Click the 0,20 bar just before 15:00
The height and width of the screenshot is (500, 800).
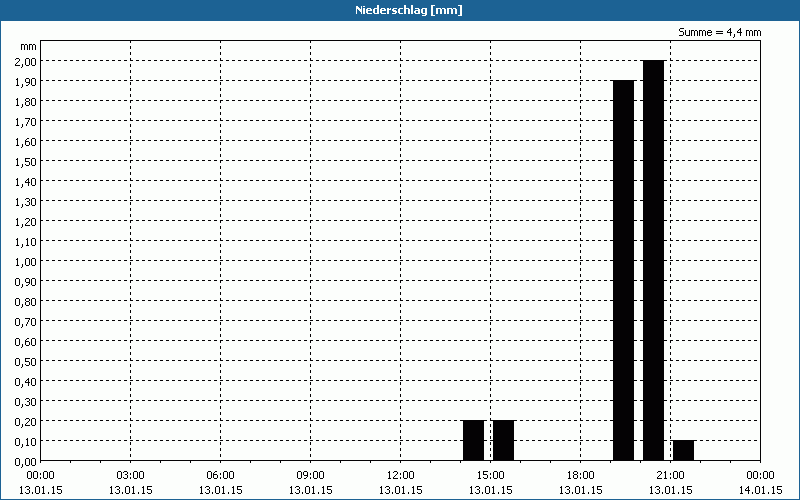pyautogui.click(x=473, y=440)
